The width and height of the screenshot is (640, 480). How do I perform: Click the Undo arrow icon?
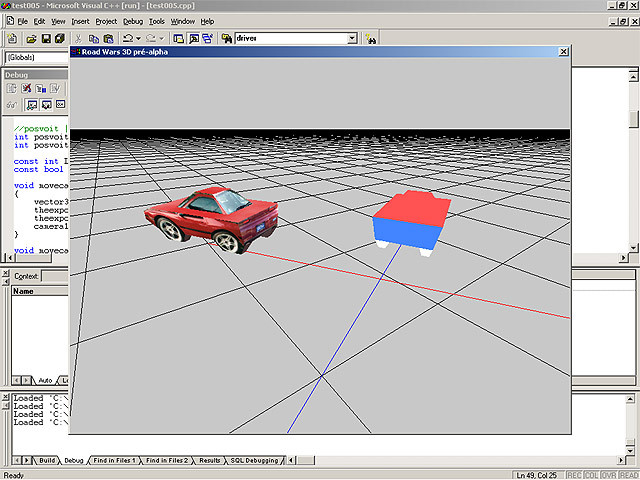point(127,38)
